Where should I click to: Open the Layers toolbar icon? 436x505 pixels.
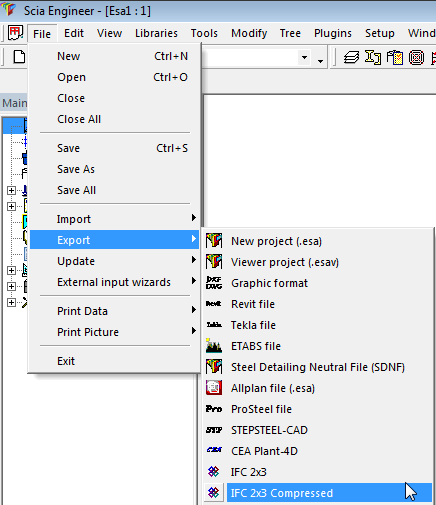coord(351,57)
